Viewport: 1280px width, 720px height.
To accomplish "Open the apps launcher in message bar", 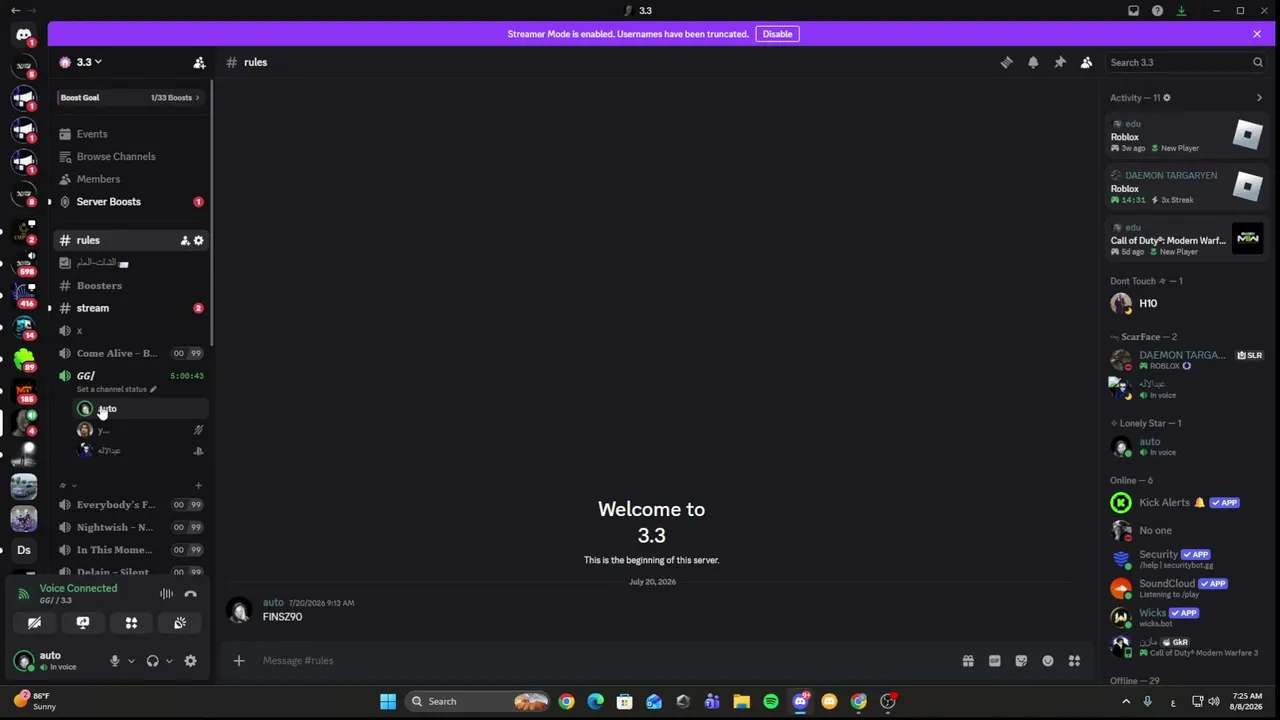I will pyautogui.click(x=1074, y=661).
